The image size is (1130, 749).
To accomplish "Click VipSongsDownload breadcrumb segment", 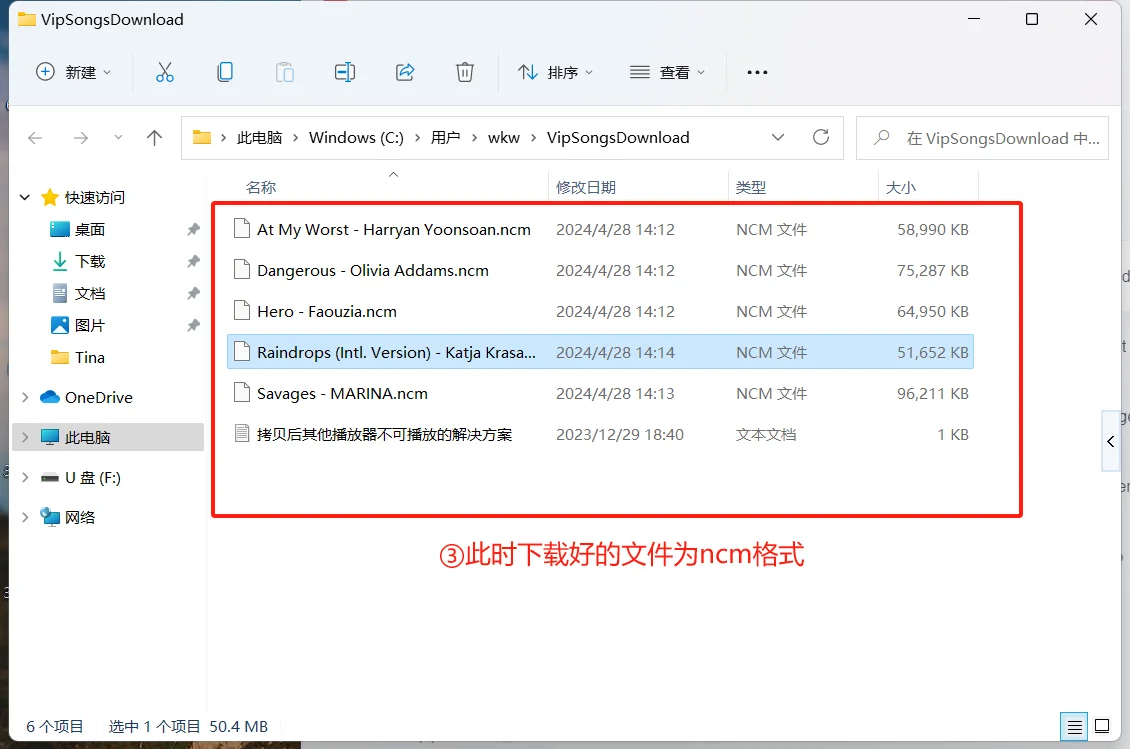I will click(618, 138).
